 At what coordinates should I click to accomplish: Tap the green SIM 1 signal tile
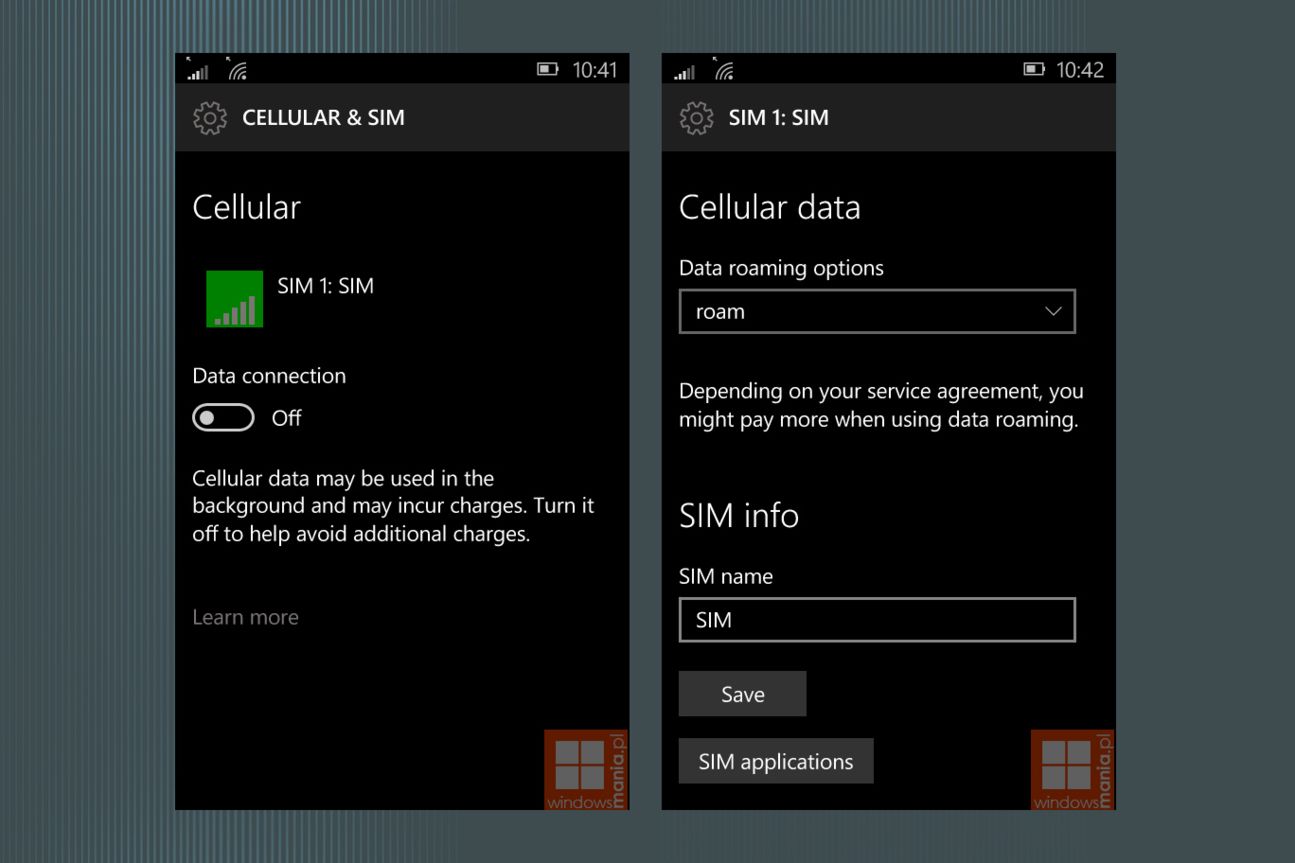(x=234, y=299)
